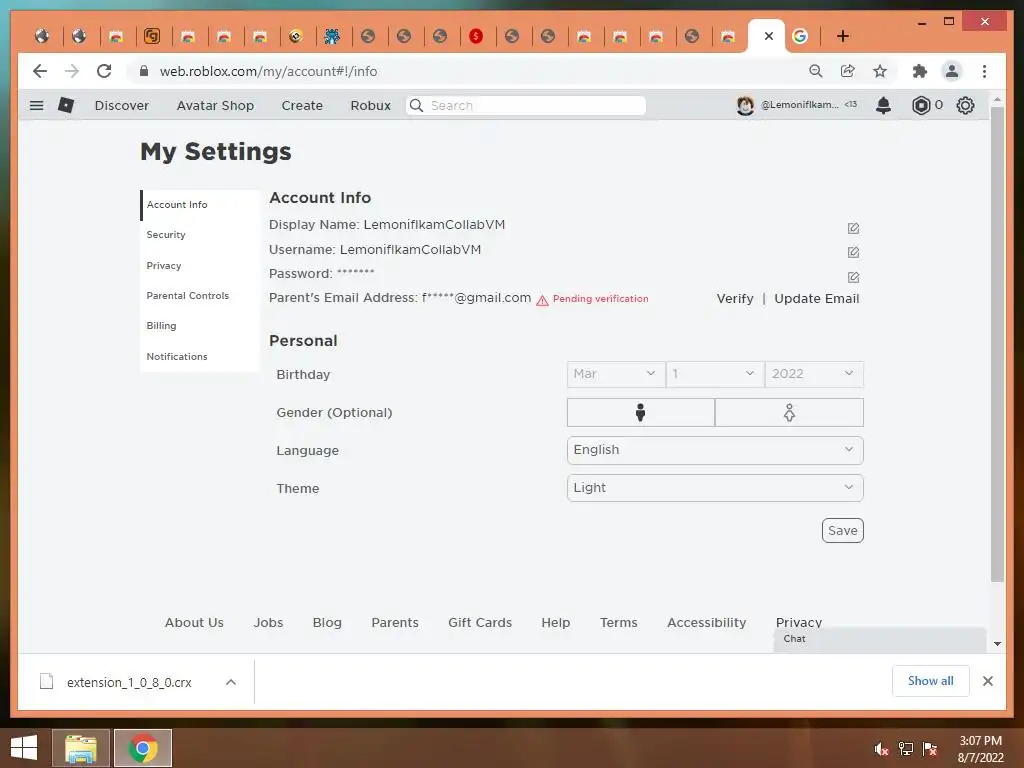Click the Save button

click(x=842, y=530)
